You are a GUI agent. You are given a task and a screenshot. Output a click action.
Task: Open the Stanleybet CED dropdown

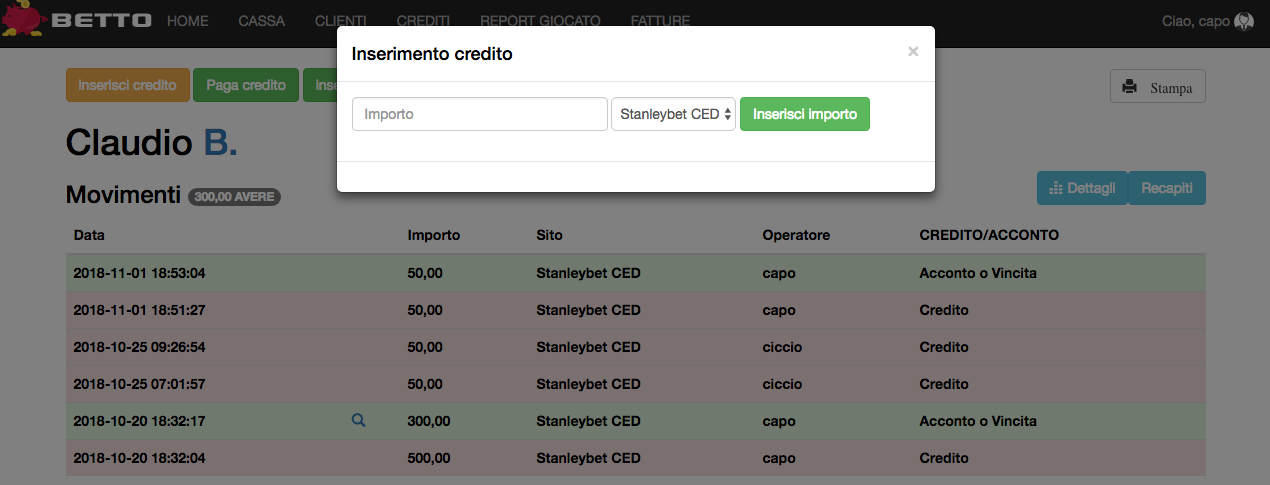point(675,114)
